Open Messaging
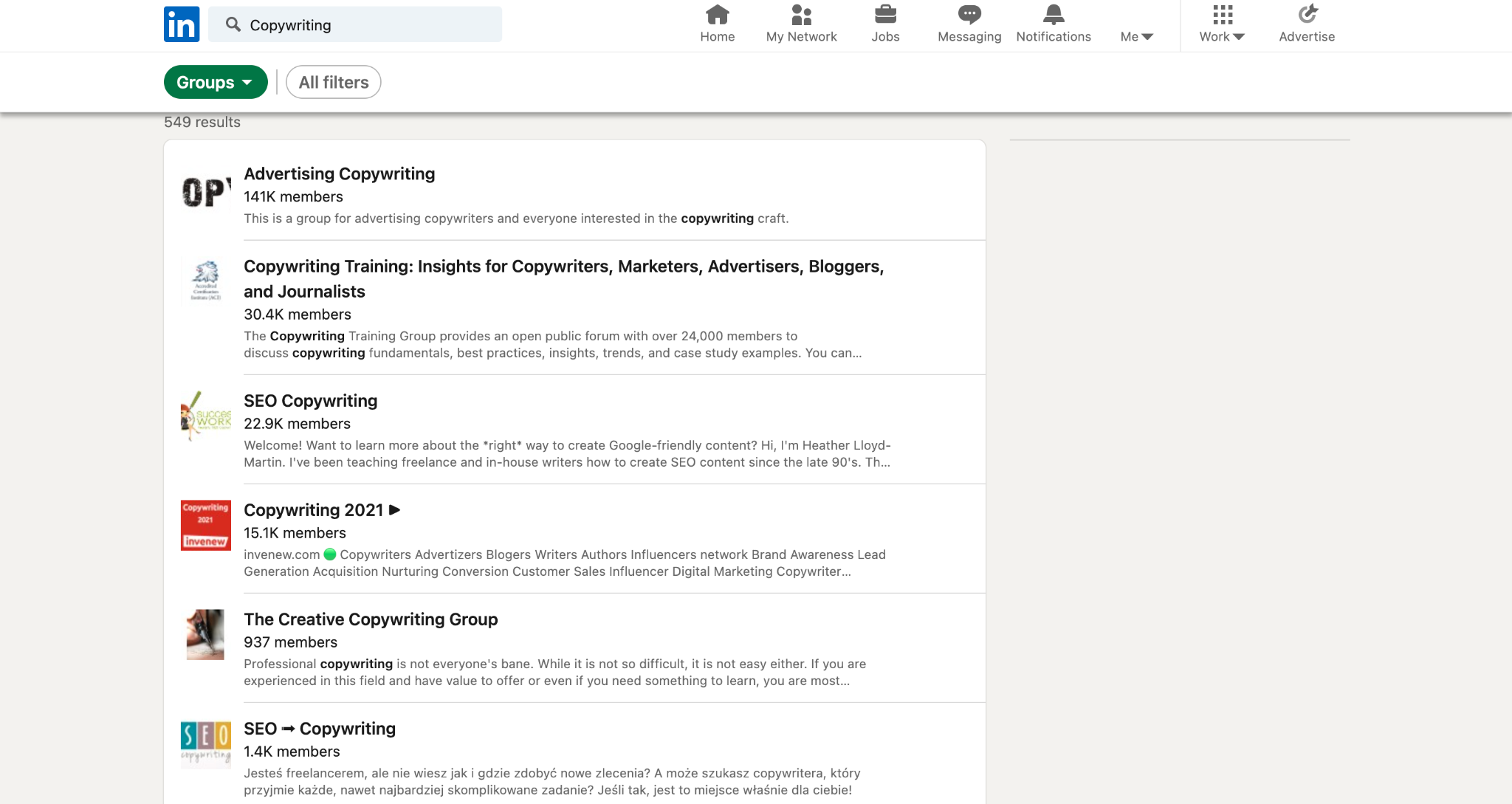 pos(968,22)
